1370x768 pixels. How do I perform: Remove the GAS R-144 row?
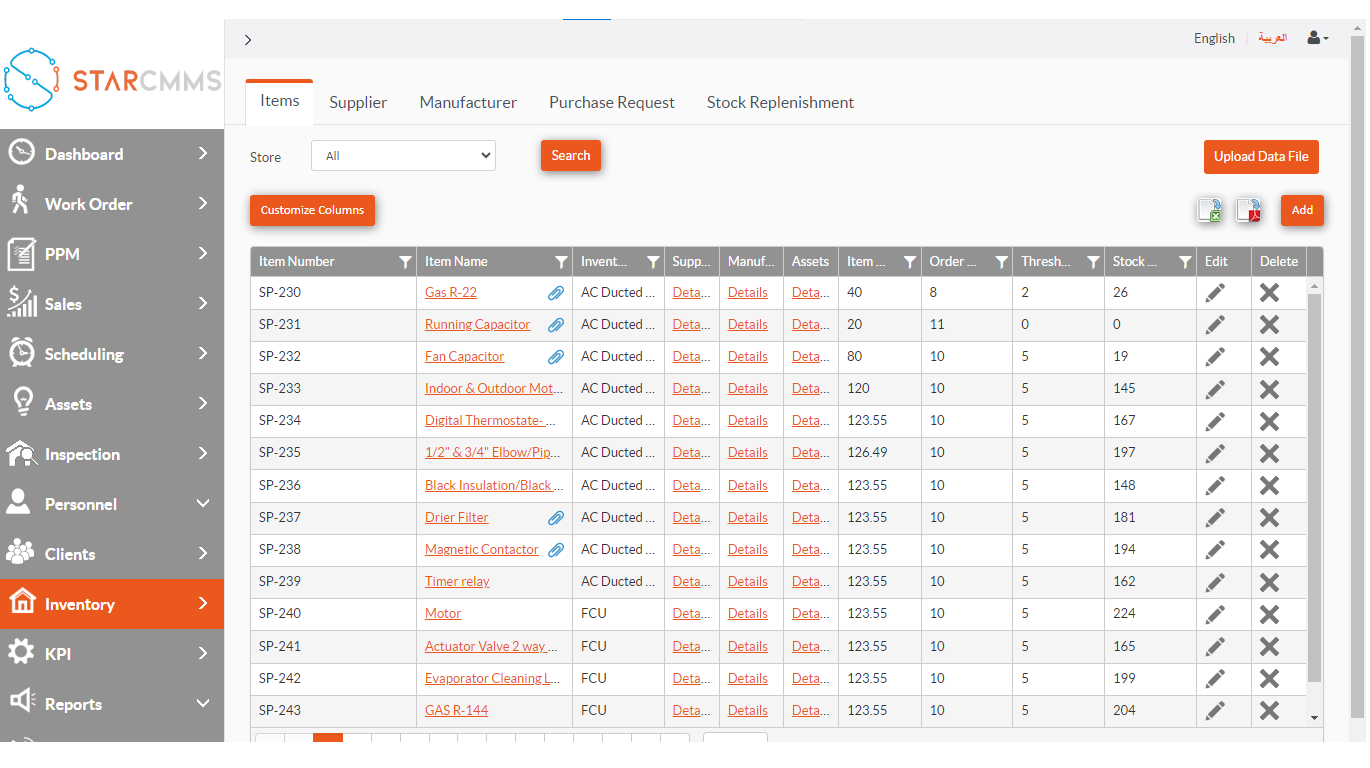tap(1269, 711)
